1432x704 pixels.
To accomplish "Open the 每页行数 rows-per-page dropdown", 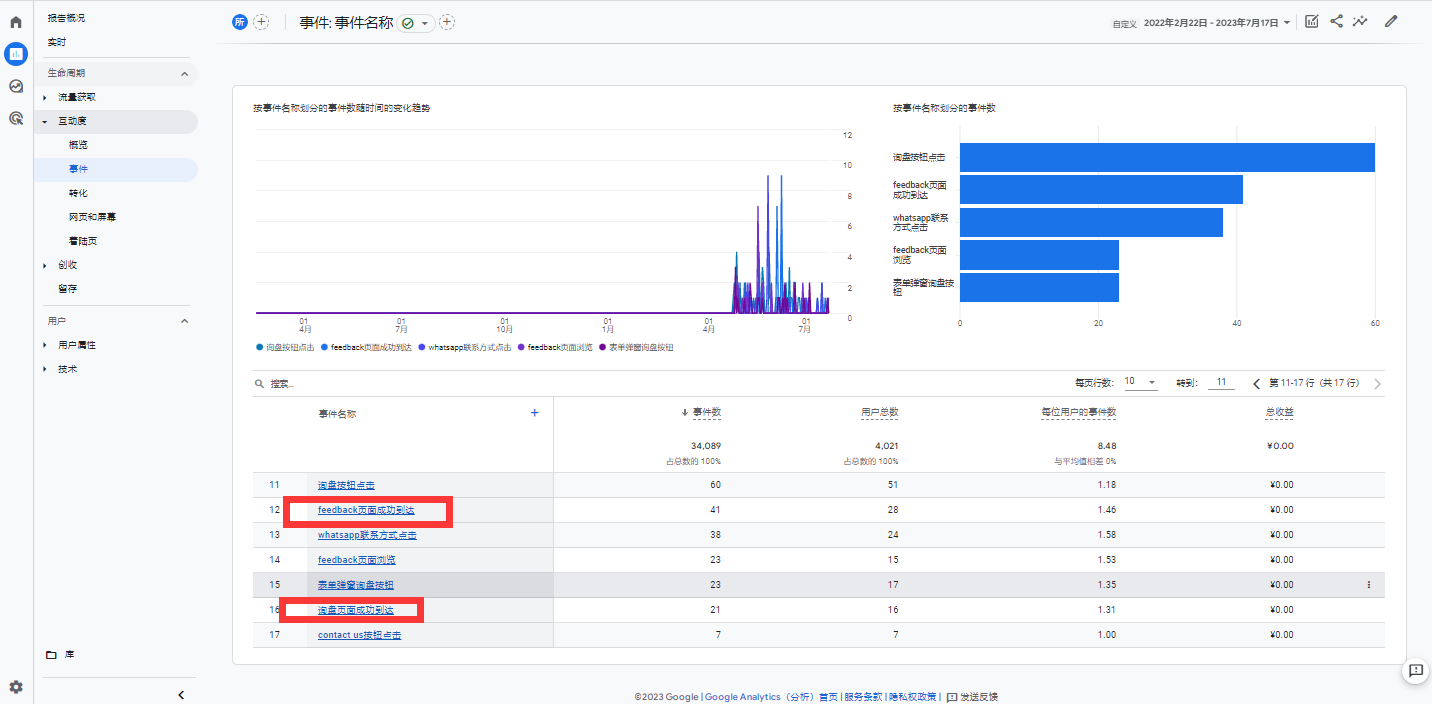I will 1140,383.
